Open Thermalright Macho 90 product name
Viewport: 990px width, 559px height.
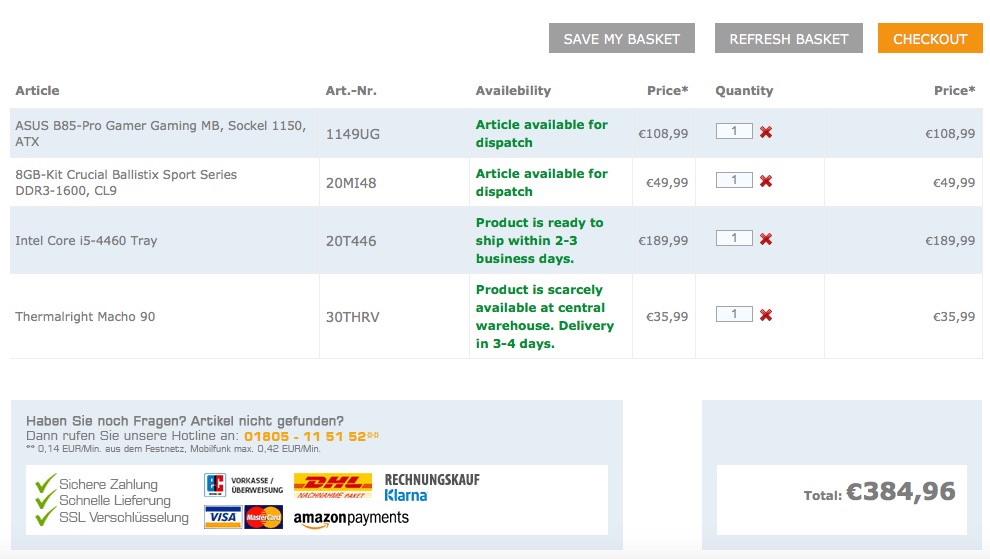(x=85, y=317)
